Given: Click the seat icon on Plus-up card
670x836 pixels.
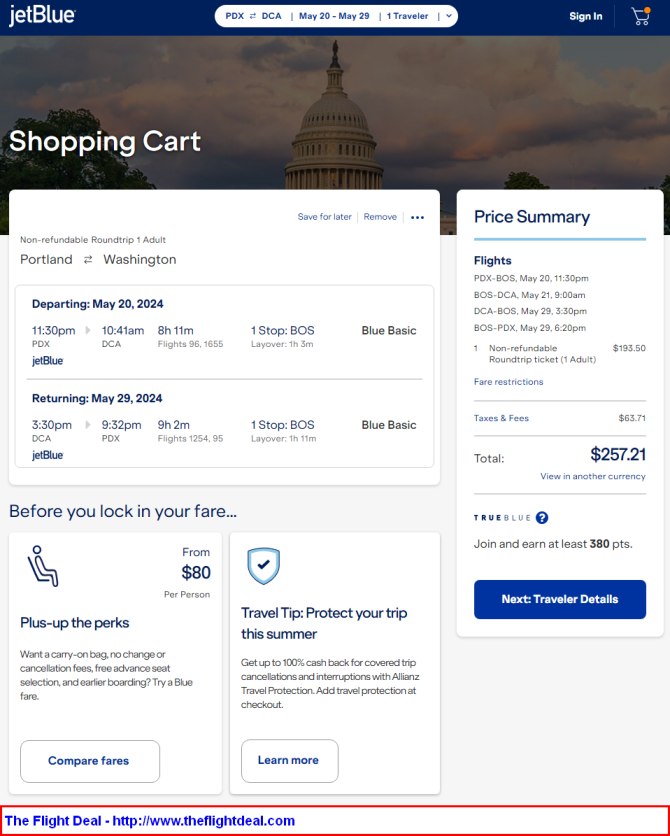Looking at the screenshot, I should 43,566.
